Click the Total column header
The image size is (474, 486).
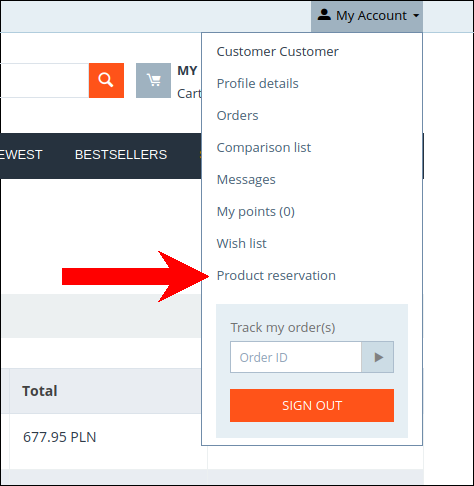coord(40,391)
